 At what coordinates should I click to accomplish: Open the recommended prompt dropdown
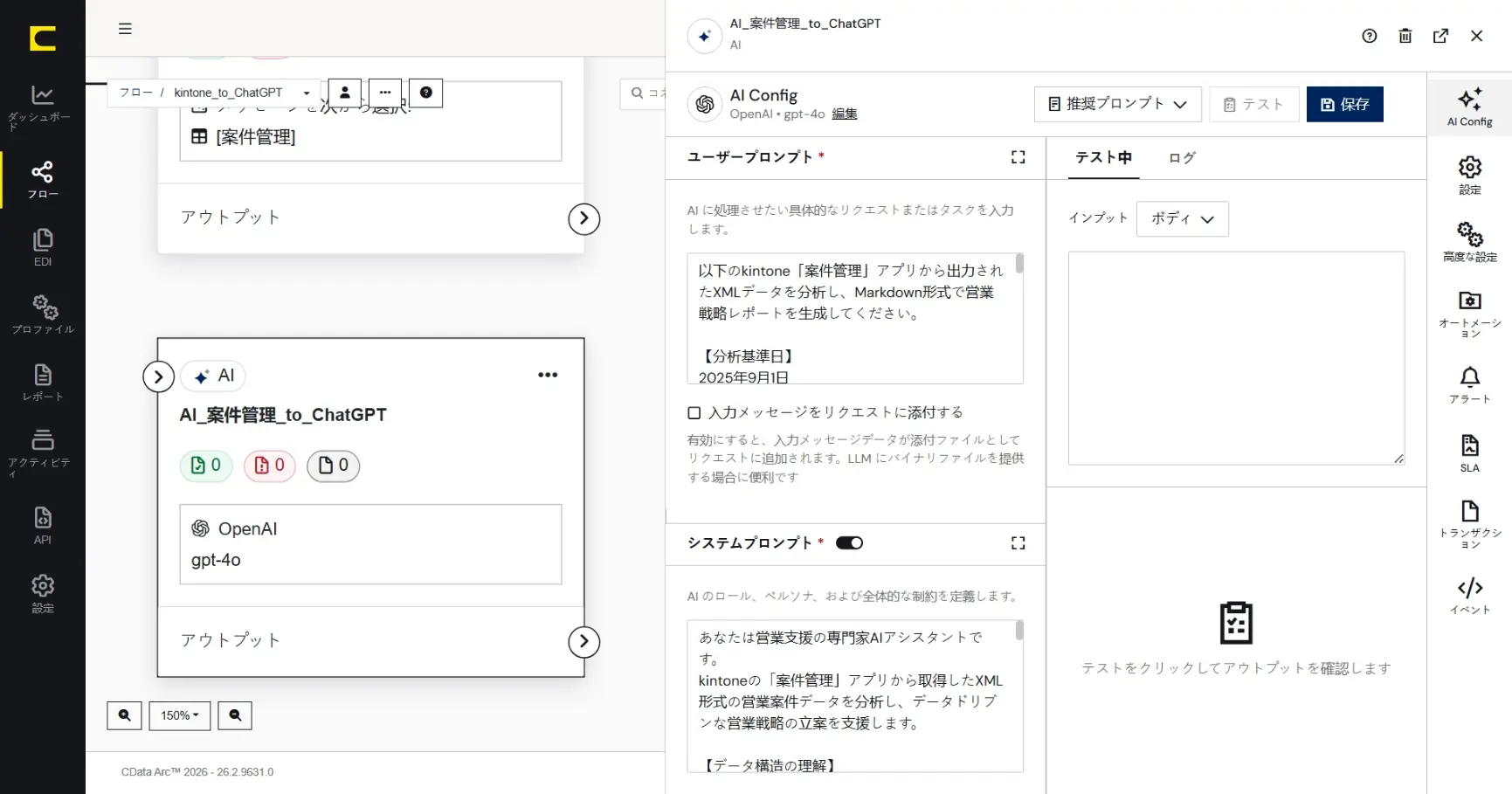coord(1118,104)
